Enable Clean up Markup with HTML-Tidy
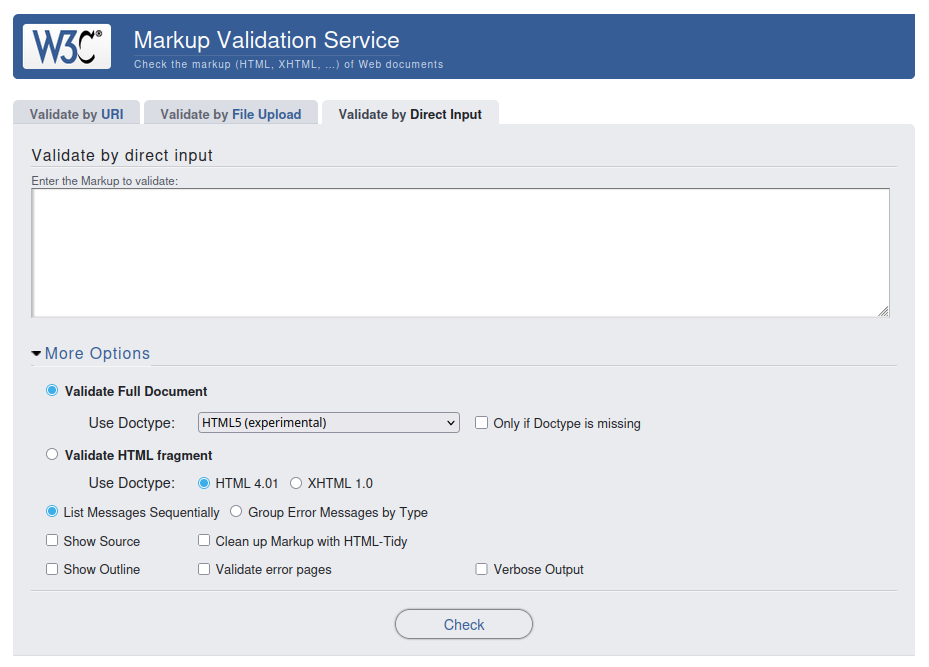The width and height of the screenshot is (929, 667). click(204, 540)
